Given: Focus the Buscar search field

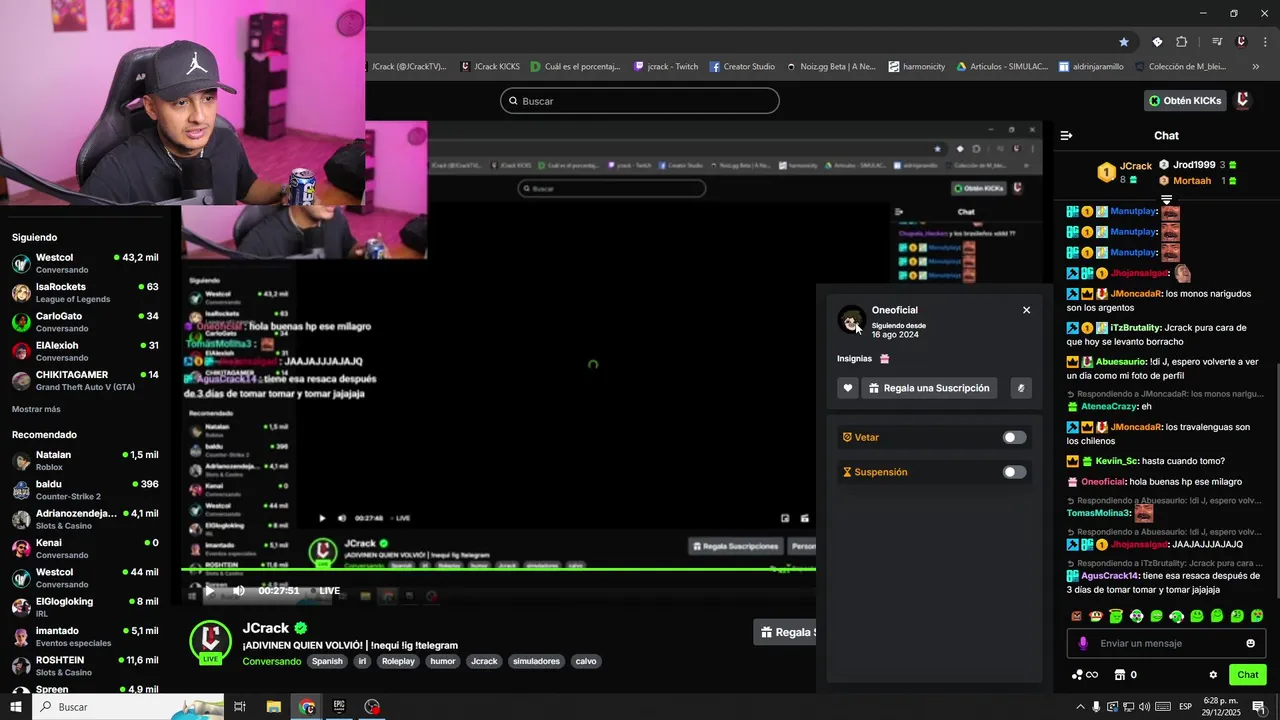Looking at the screenshot, I should click(640, 101).
